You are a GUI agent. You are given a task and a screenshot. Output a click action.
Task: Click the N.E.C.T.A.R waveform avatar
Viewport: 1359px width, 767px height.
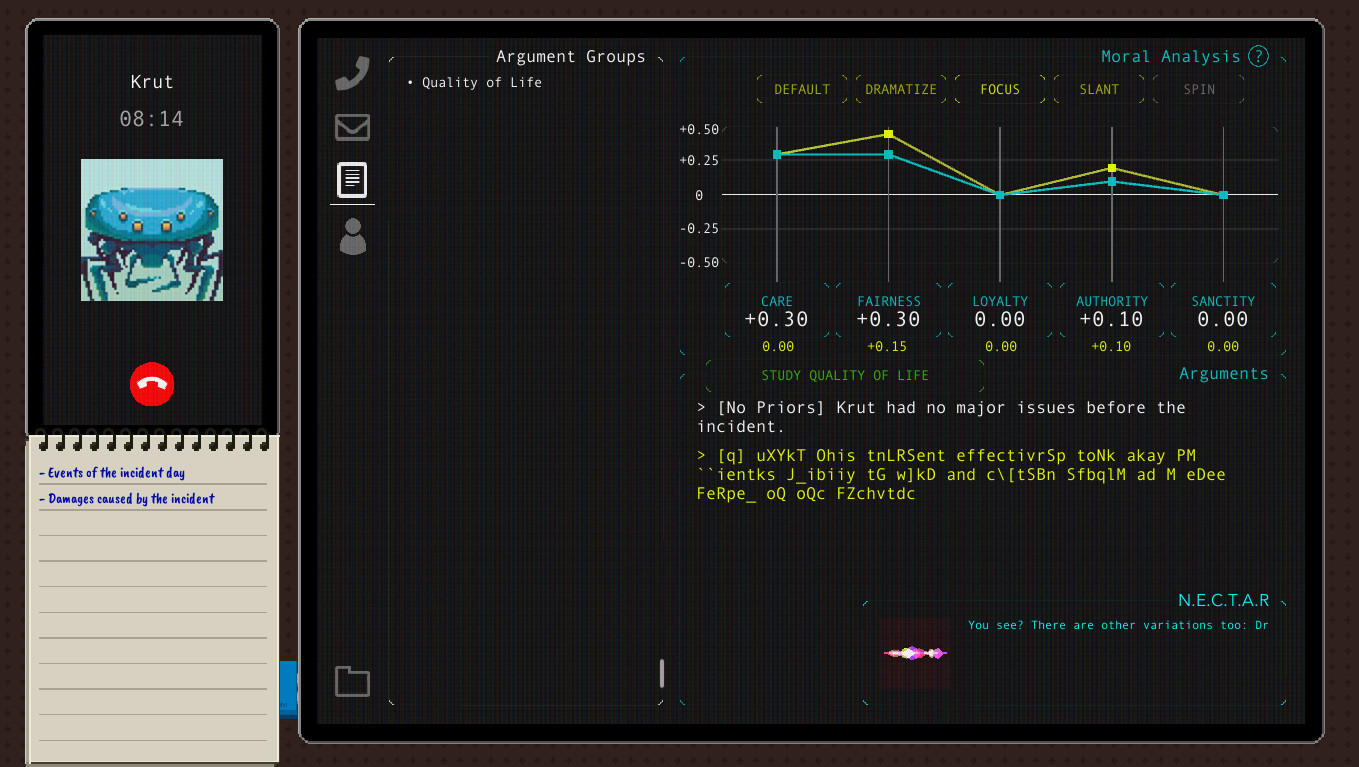(915, 653)
